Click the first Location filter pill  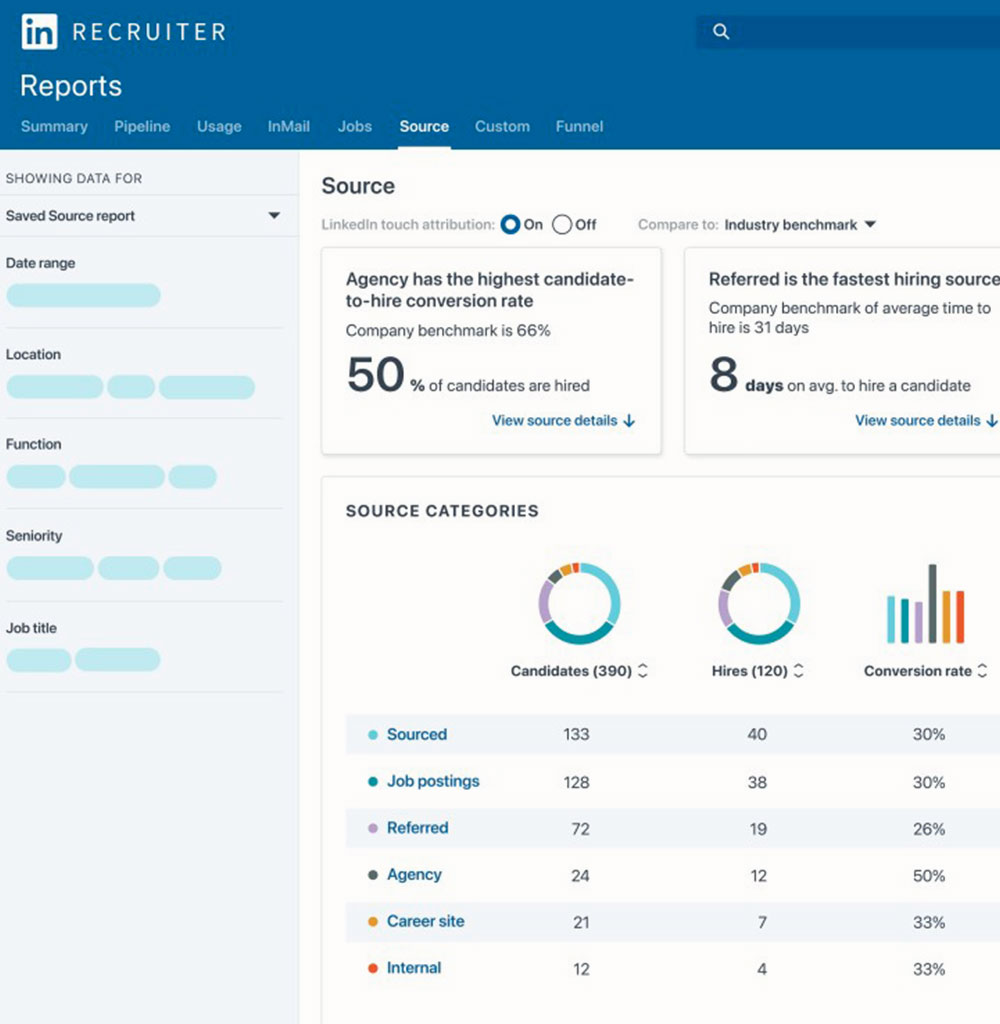55,387
